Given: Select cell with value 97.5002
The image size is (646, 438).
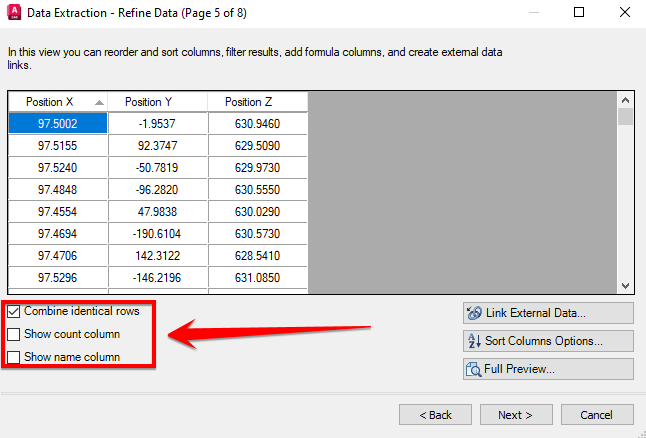Looking at the screenshot, I should coord(58,124).
